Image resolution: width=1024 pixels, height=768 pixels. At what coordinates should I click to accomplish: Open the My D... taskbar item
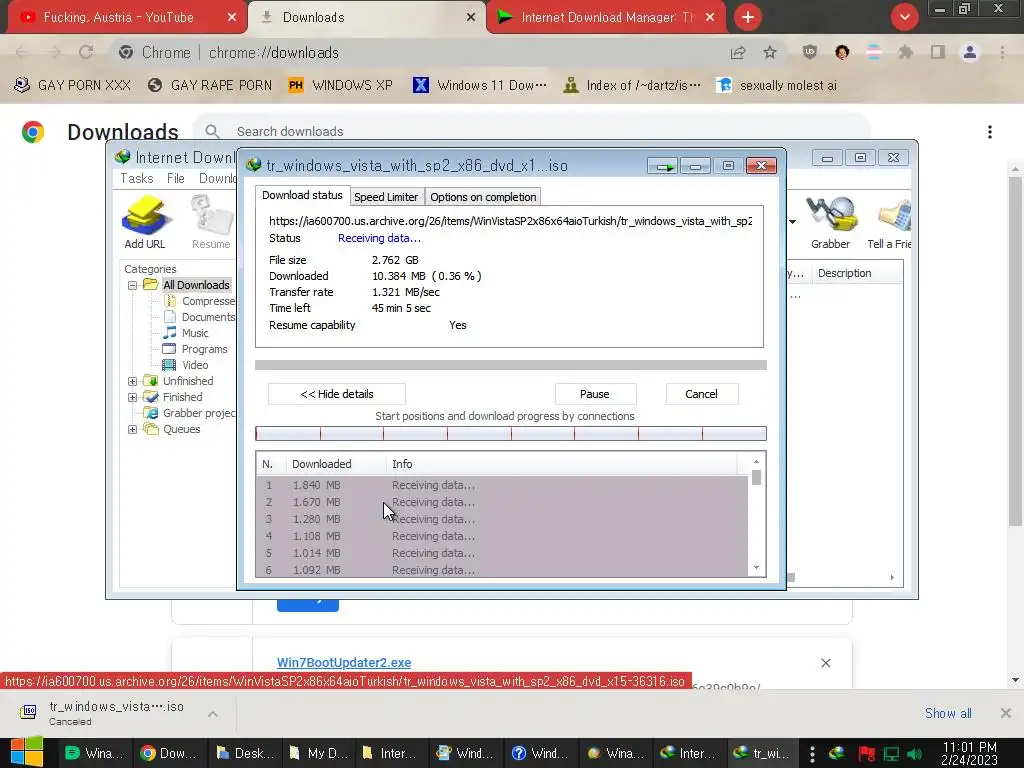tap(319, 753)
